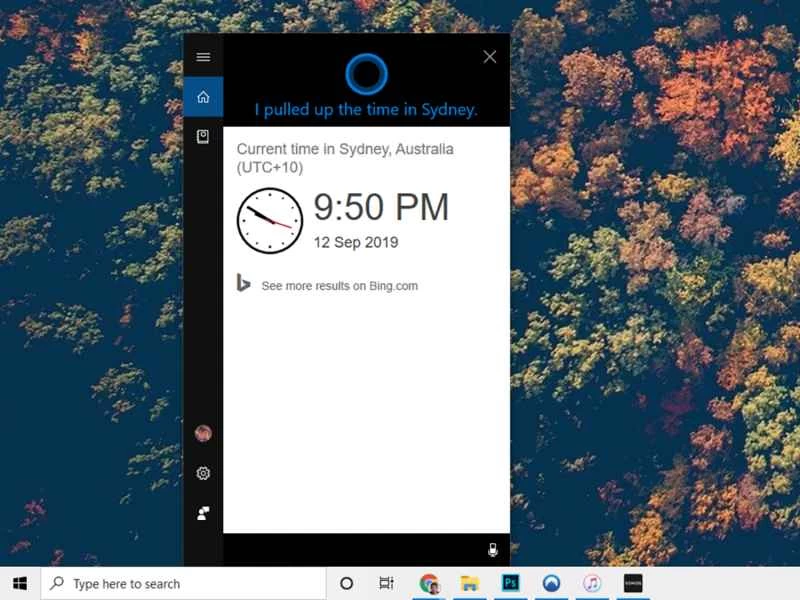Activate the microphone icon in Cortana

491,549
